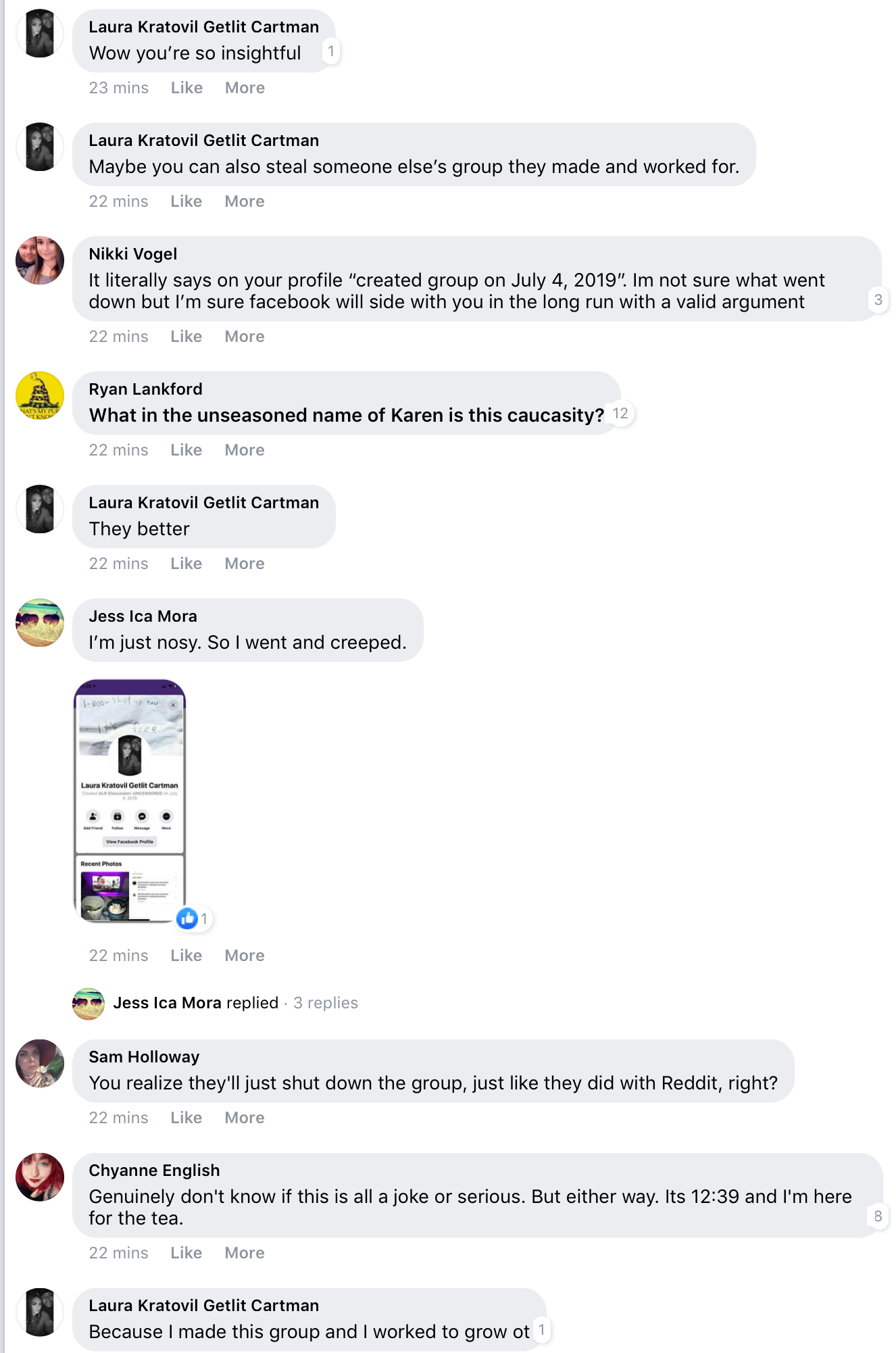This screenshot has width=896, height=1353.
Task: Open More options under Nikki Vogel's comment
Action: tap(245, 337)
